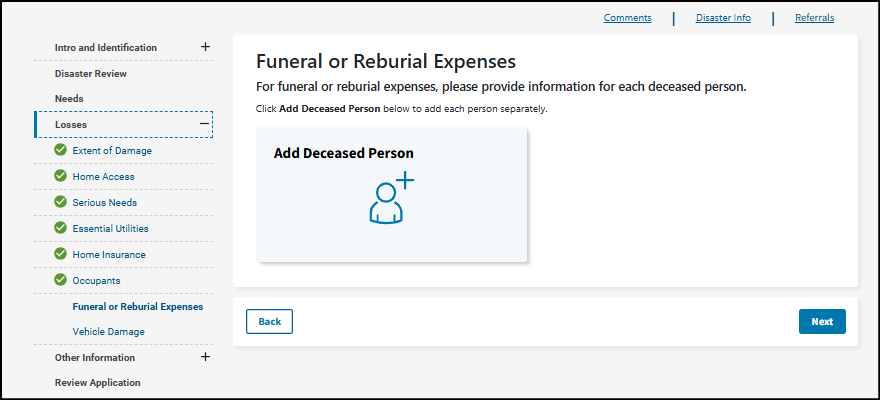Open the Comments link
Image resolution: width=880 pixels, height=400 pixels.
tap(627, 18)
